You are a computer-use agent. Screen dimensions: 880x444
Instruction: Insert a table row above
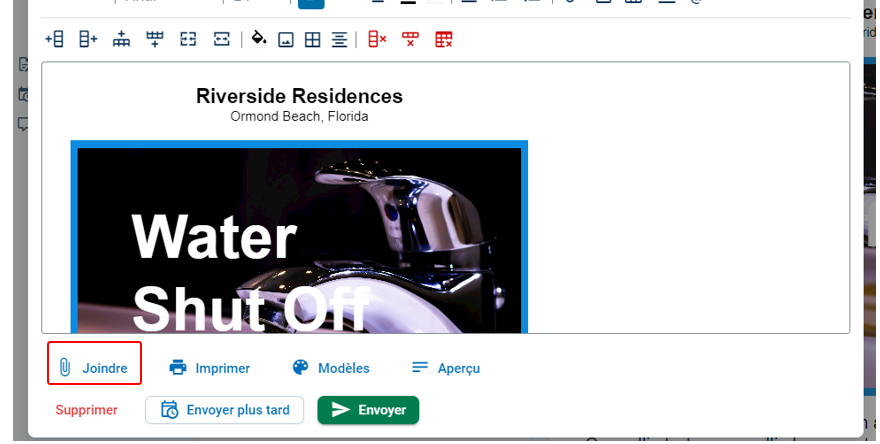(x=121, y=39)
